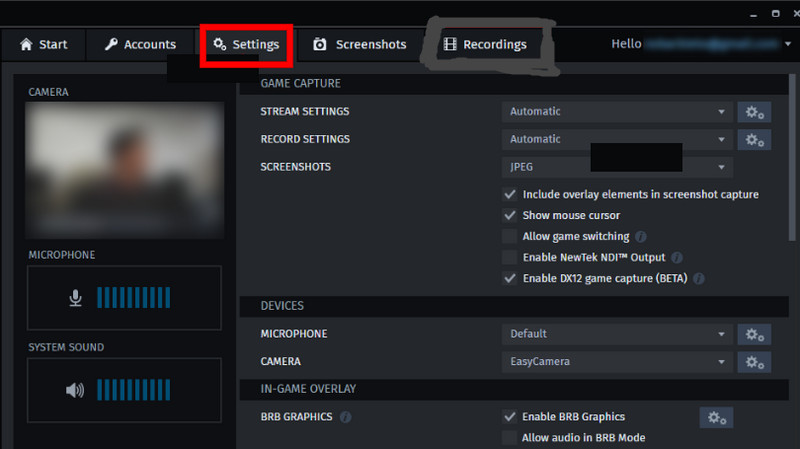Click the camera icon on Screenshots tab
Screen dimensions: 800x449
320,44
